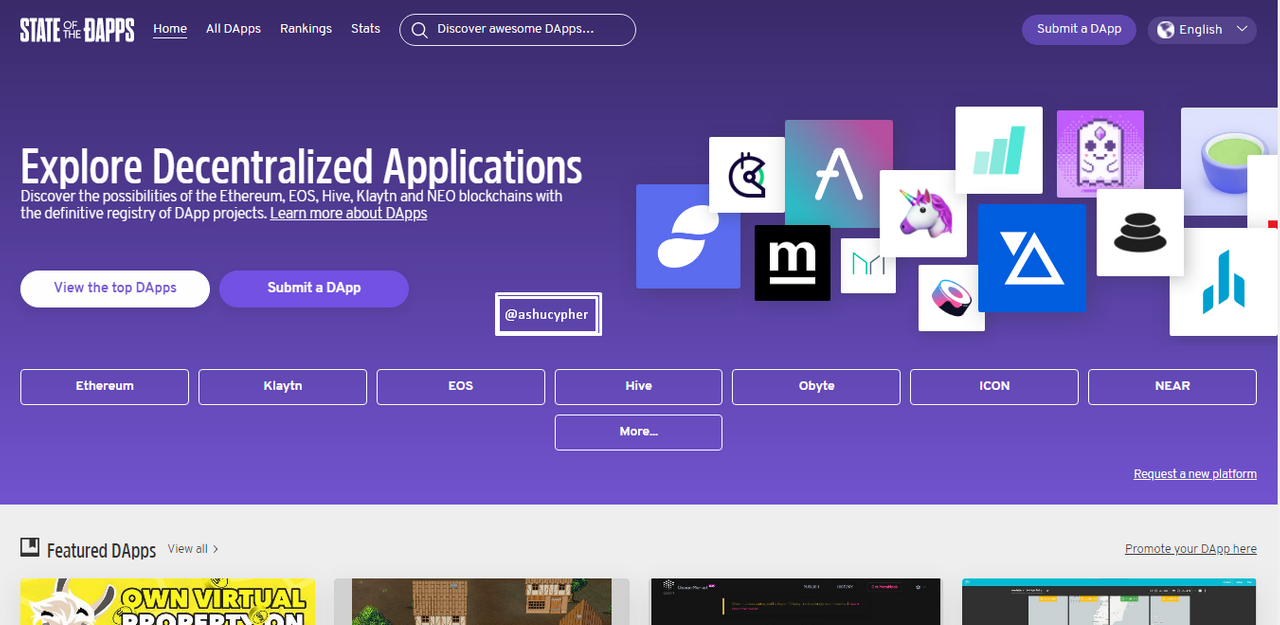
Task: Open the Rankings nav item
Action: pyautogui.click(x=306, y=29)
